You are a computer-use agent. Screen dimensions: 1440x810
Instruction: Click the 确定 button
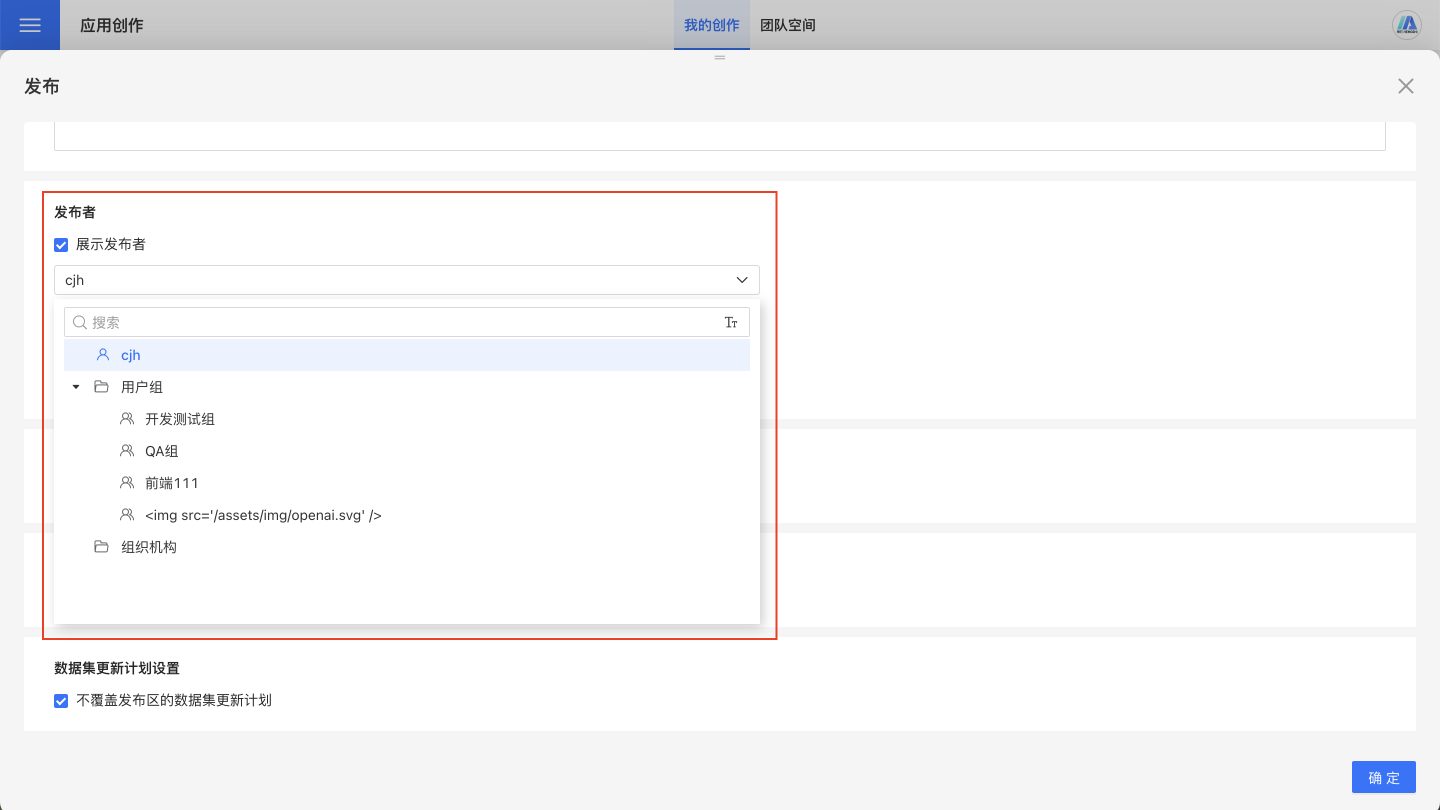(1383, 777)
